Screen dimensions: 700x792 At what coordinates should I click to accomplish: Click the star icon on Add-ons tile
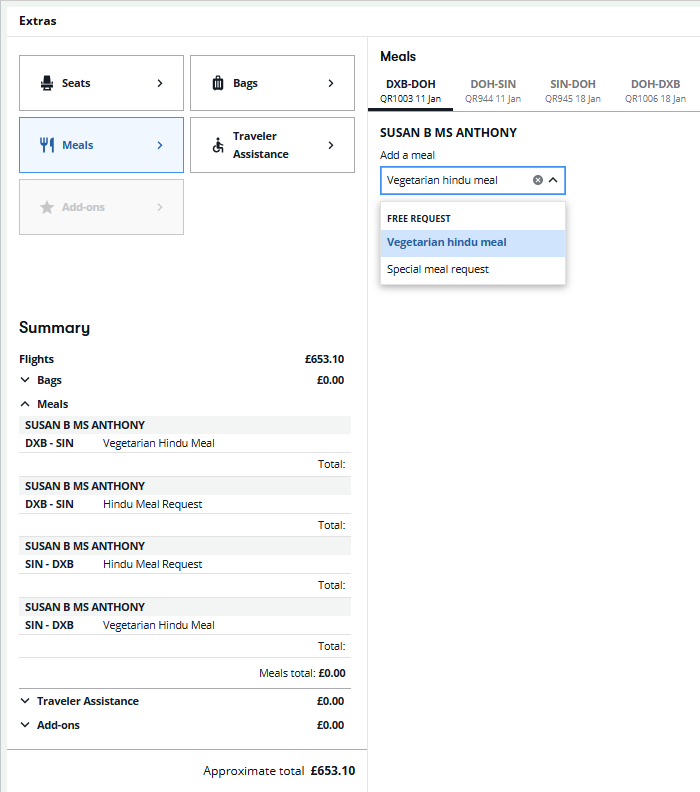click(x=46, y=207)
